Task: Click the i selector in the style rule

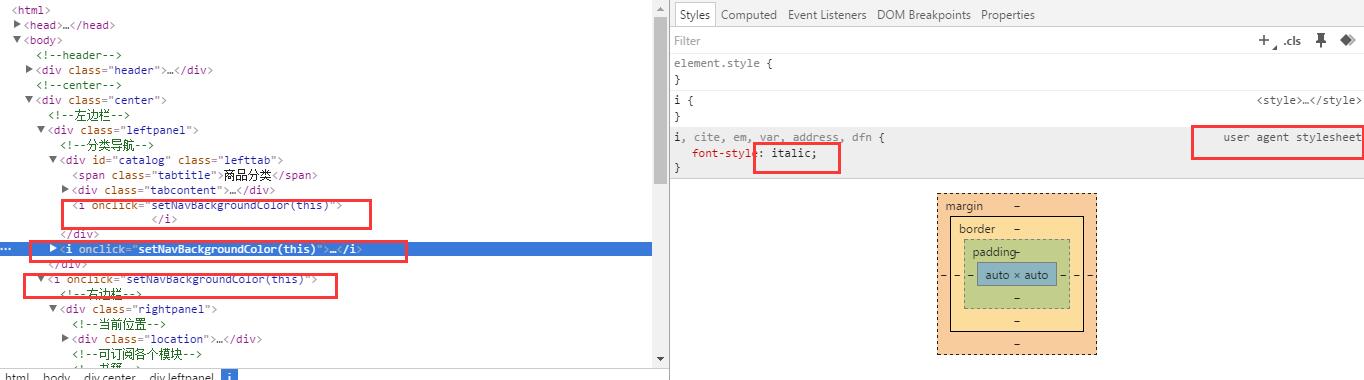Action: (677, 101)
